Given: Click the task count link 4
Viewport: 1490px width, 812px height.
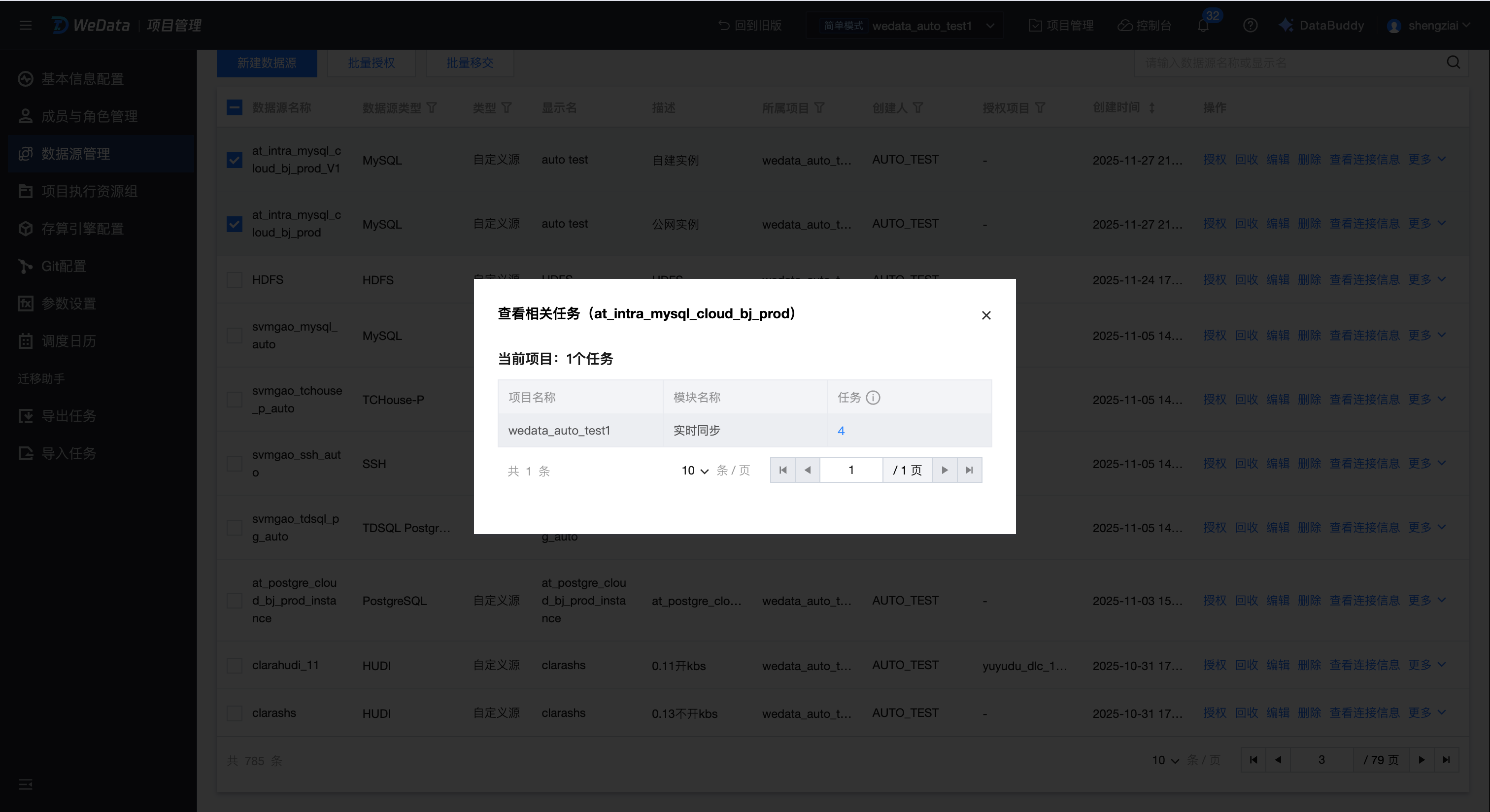Looking at the screenshot, I should [x=841, y=431].
